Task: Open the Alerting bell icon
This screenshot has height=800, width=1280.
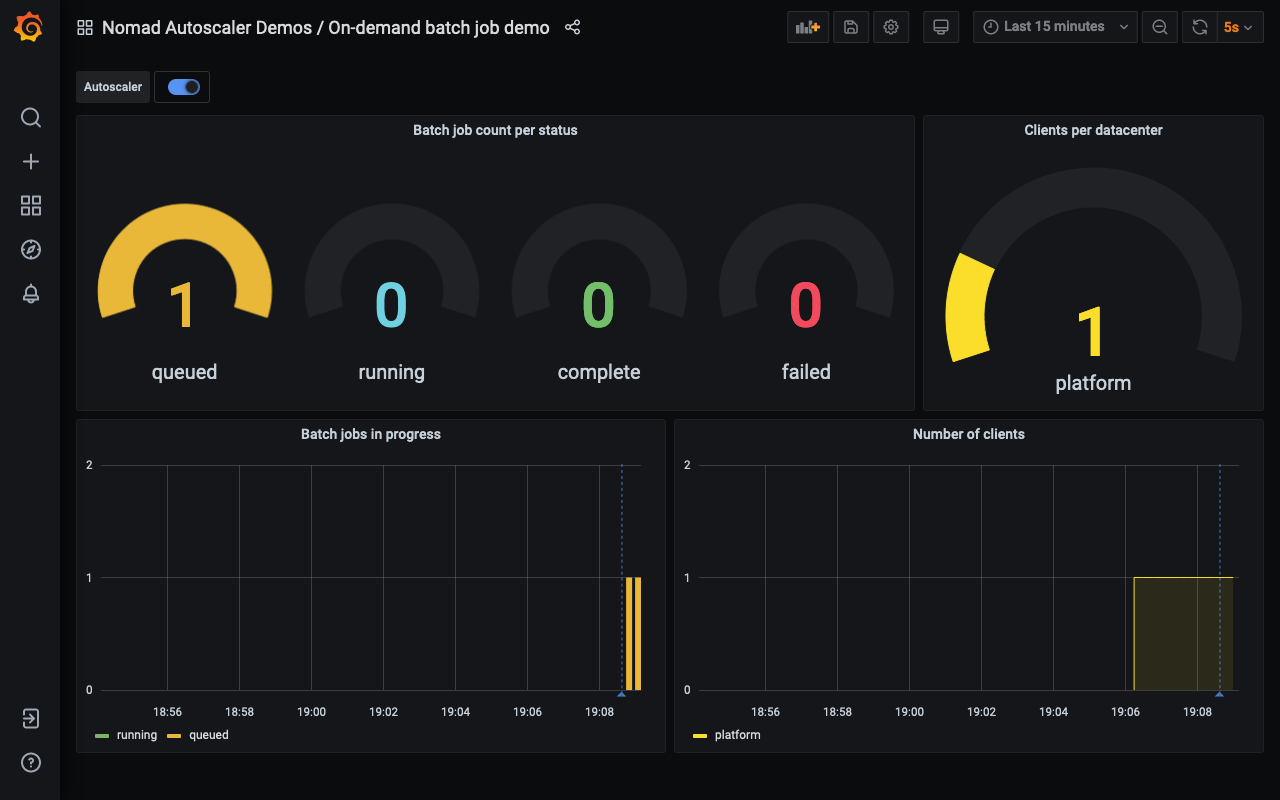Action: pyautogui.click(x=31, y=294)
